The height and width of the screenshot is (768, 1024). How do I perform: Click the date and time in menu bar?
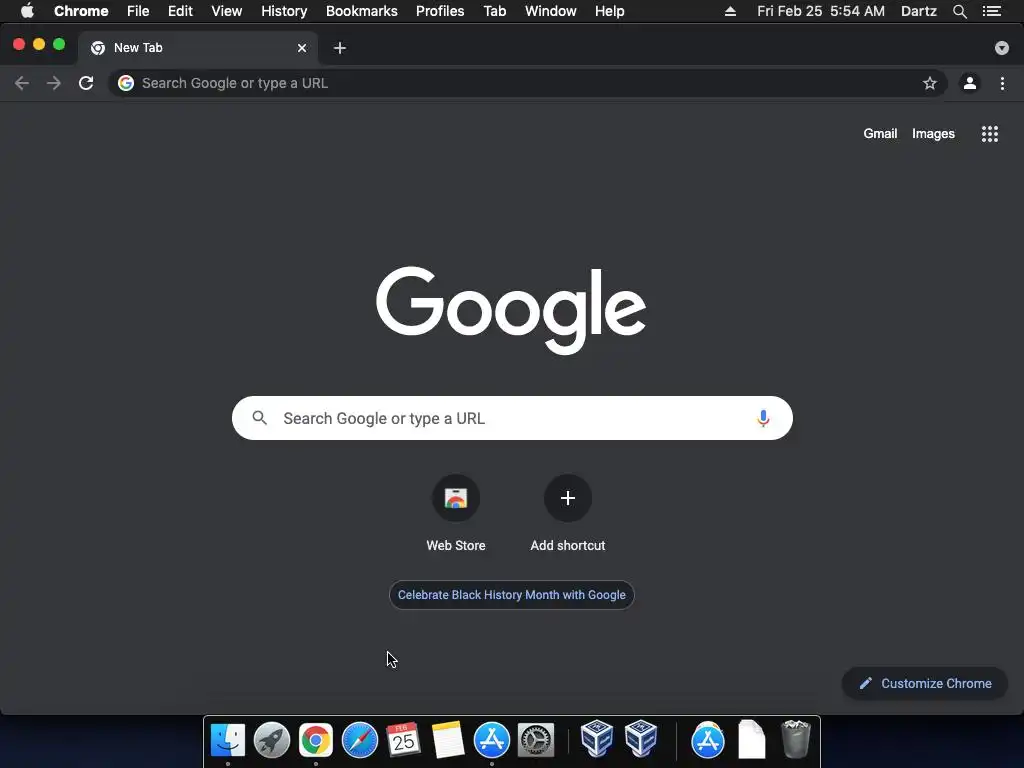(821, 11)
